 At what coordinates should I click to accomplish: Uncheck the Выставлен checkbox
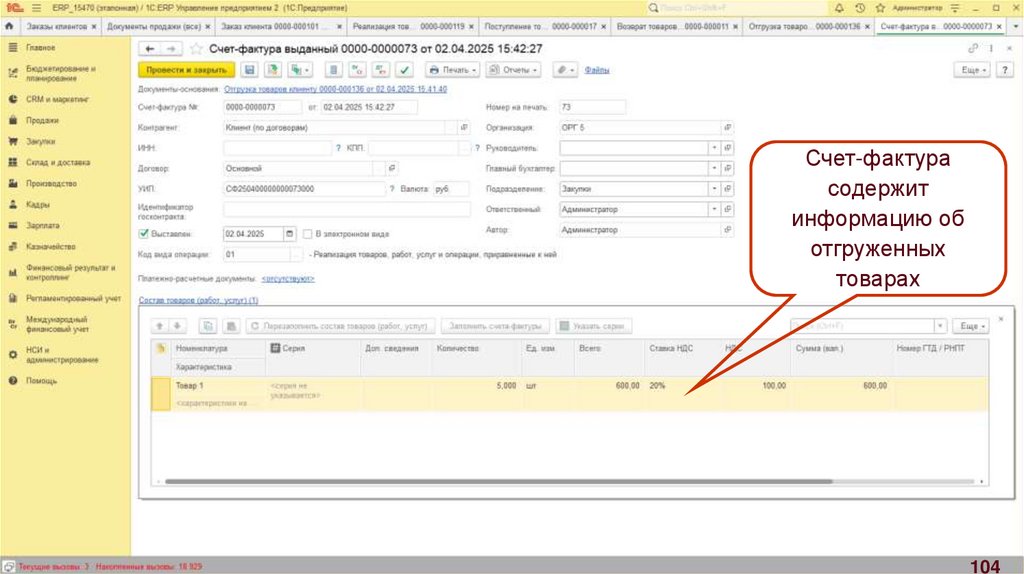point(144,233)
